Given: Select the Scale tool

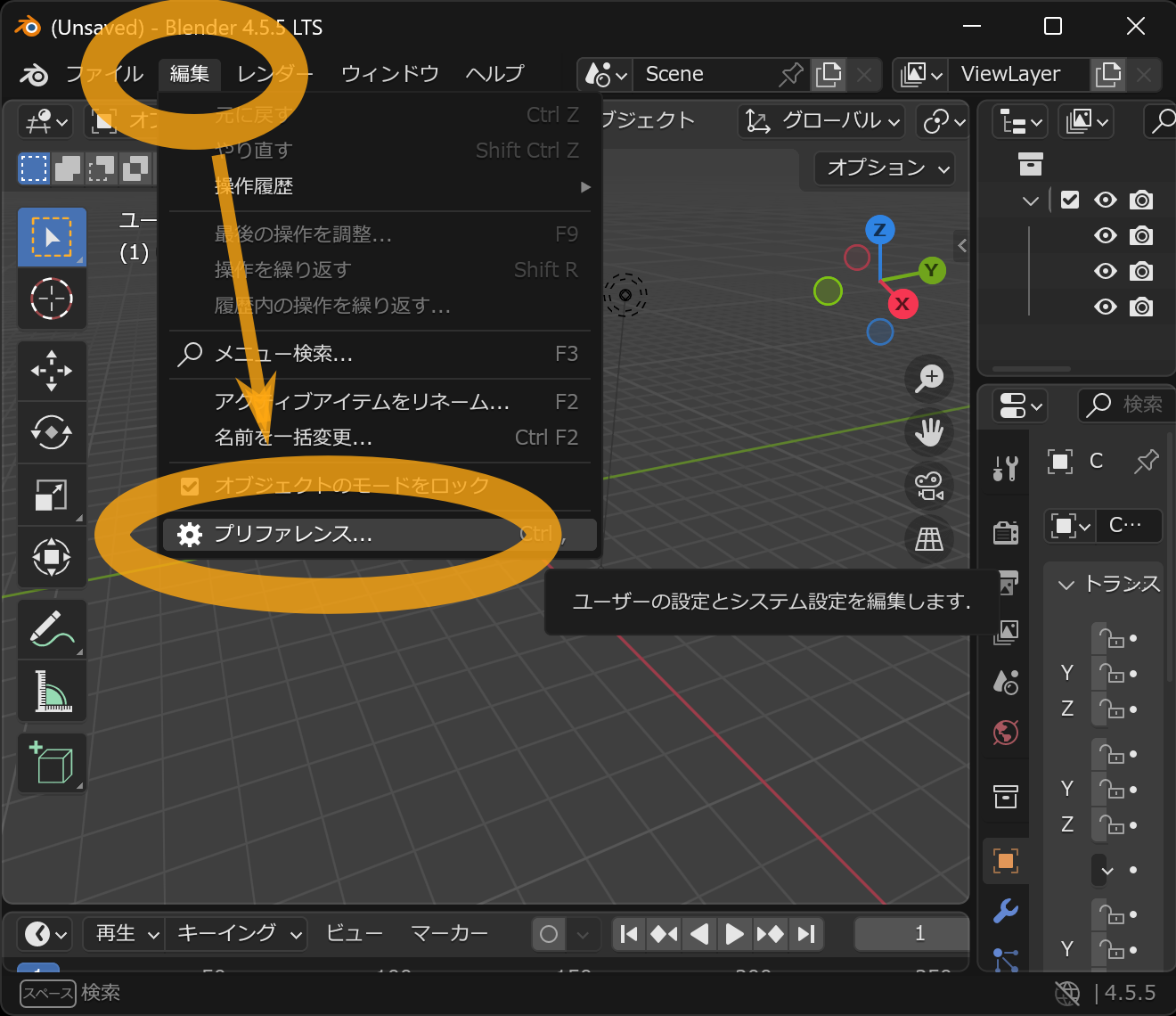Looking at the screenshot, I should [52, 495].
